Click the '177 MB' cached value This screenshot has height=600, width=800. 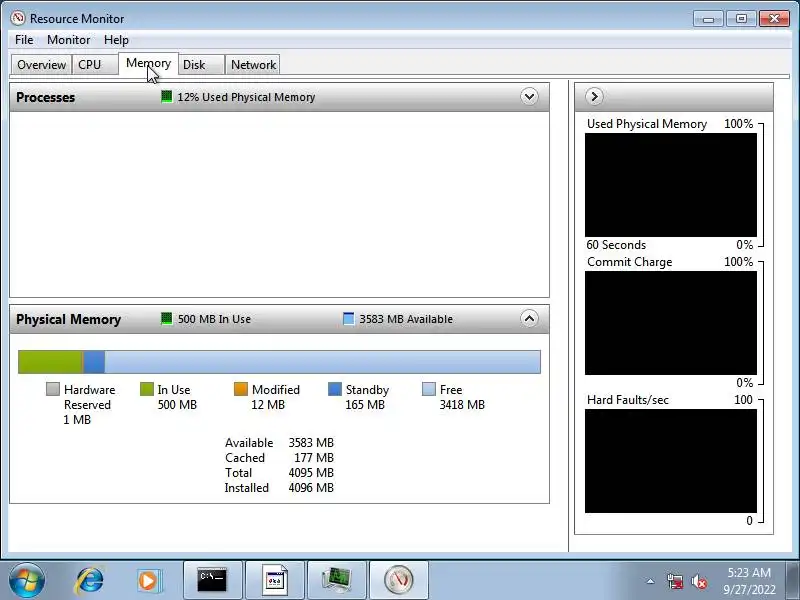[x=314, y=458]
